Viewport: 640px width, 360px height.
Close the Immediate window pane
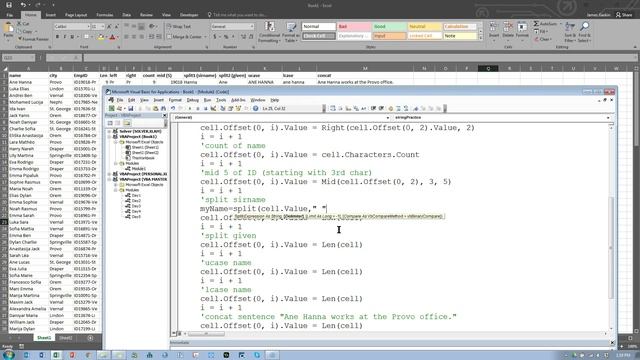tap(612, 343)
